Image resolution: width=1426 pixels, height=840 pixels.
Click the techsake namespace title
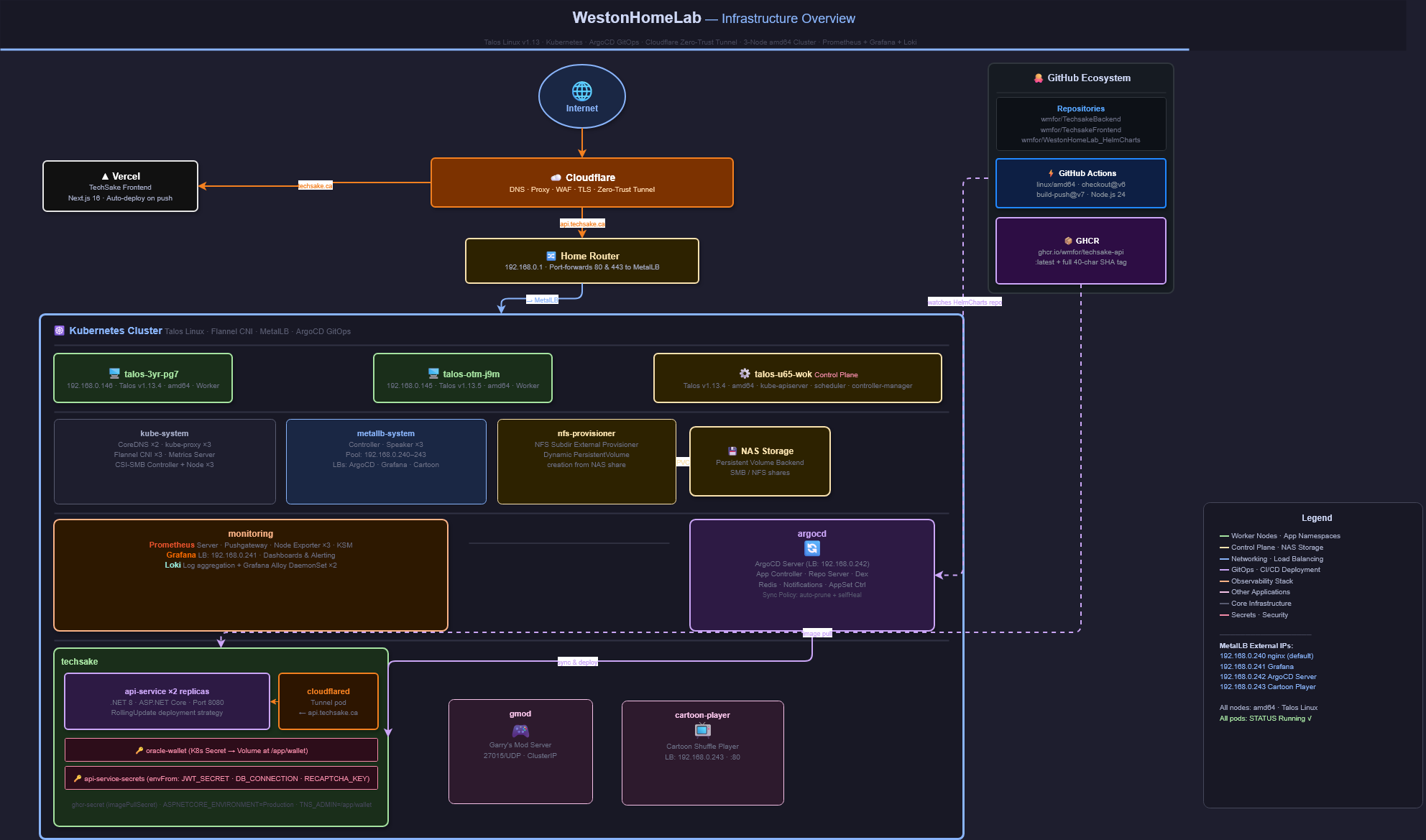pyautogui.click(x=79, y=662)
